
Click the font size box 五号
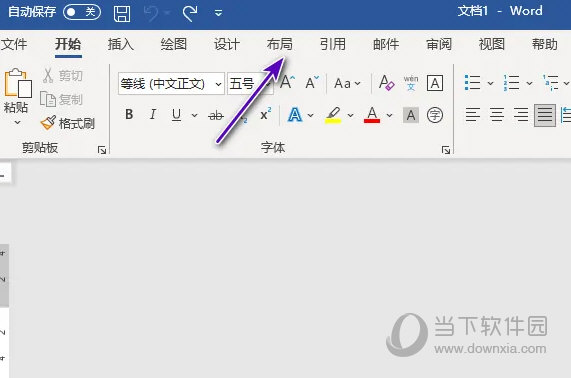pyautogui.click(x=242, y=84)
